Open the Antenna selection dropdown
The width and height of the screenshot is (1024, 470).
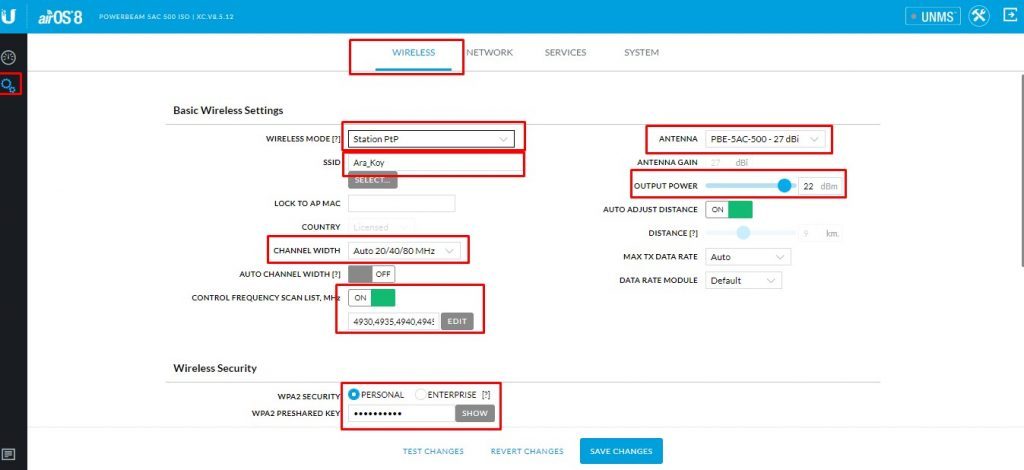point(765,139)
